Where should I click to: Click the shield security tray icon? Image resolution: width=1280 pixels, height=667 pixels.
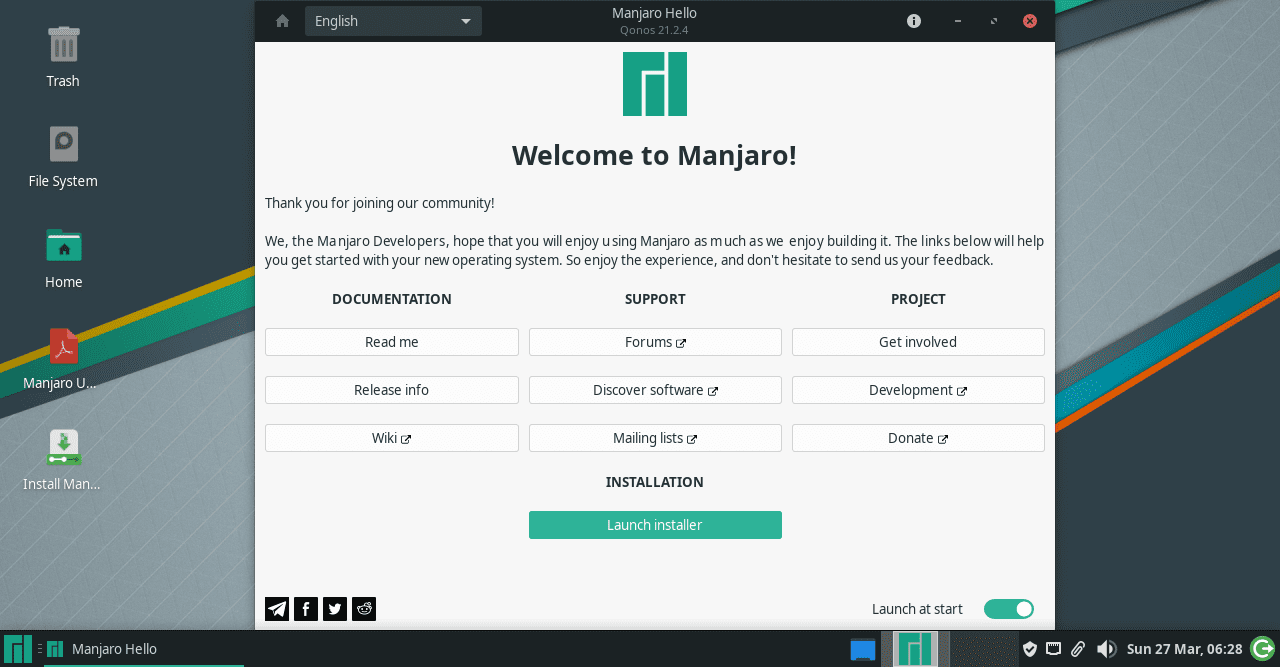click(1029, 649)
